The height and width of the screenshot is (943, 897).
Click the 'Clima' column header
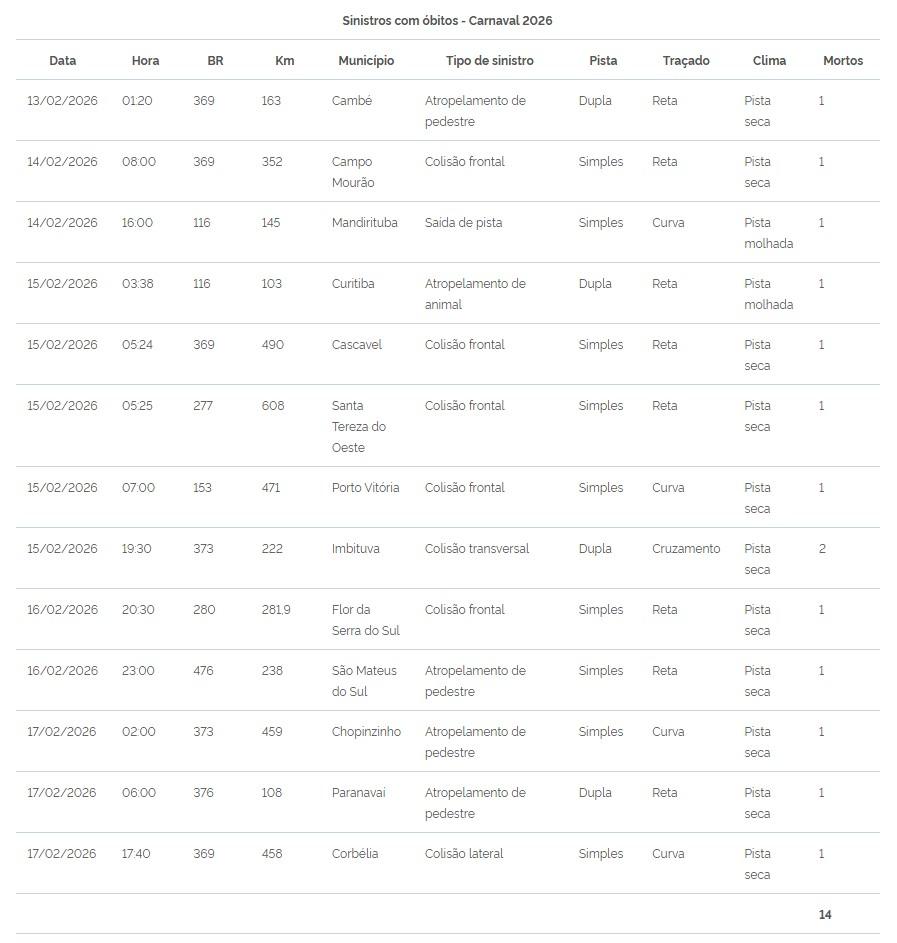coord(769,61)
